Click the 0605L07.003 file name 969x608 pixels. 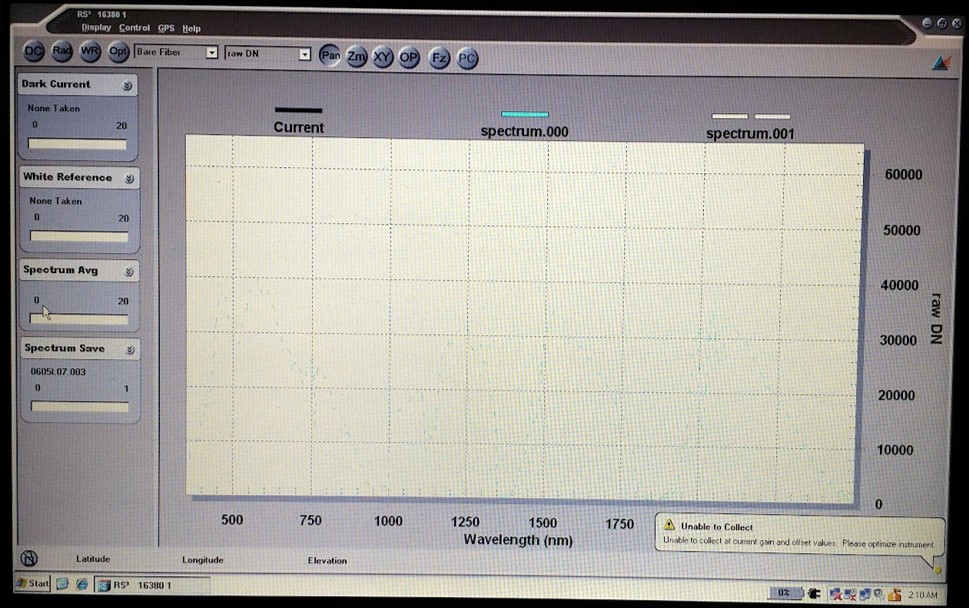click(58, 372)
